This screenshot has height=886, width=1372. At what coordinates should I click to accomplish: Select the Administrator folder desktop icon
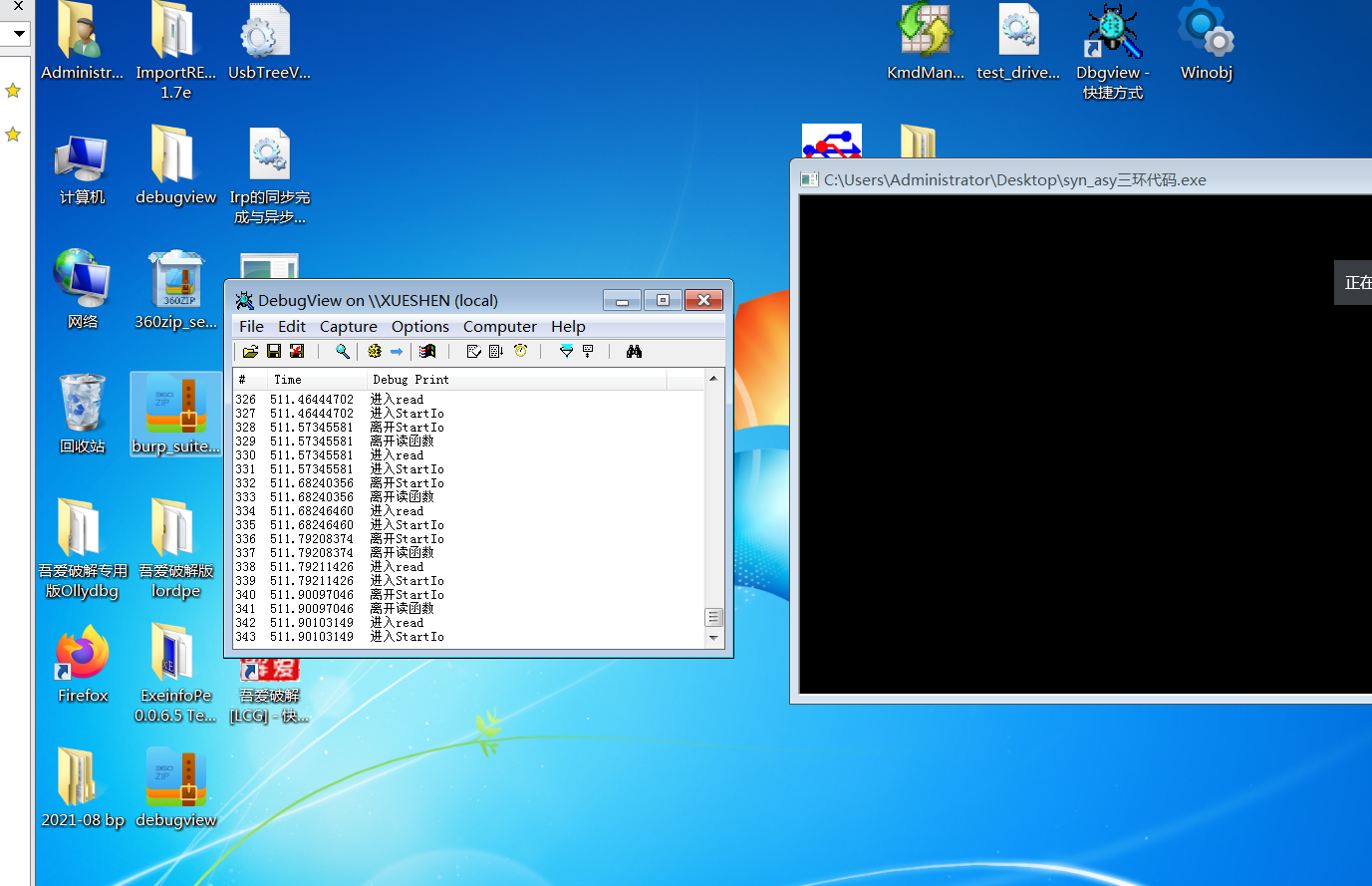82,42
